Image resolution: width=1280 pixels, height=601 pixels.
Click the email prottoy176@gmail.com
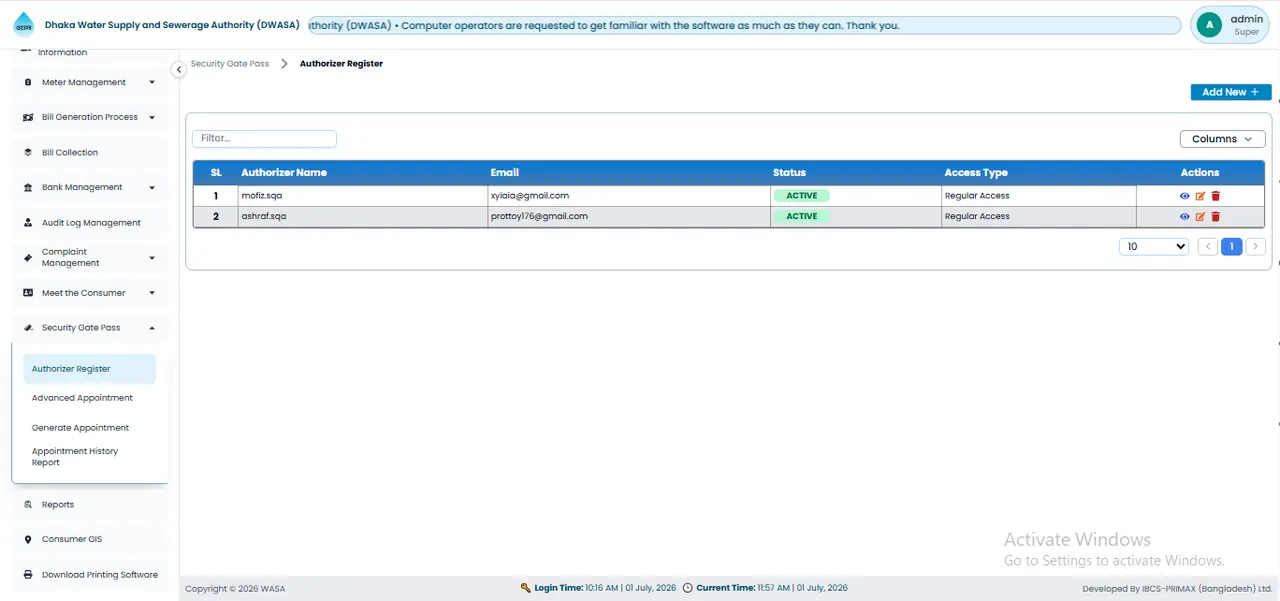point(539,216)
